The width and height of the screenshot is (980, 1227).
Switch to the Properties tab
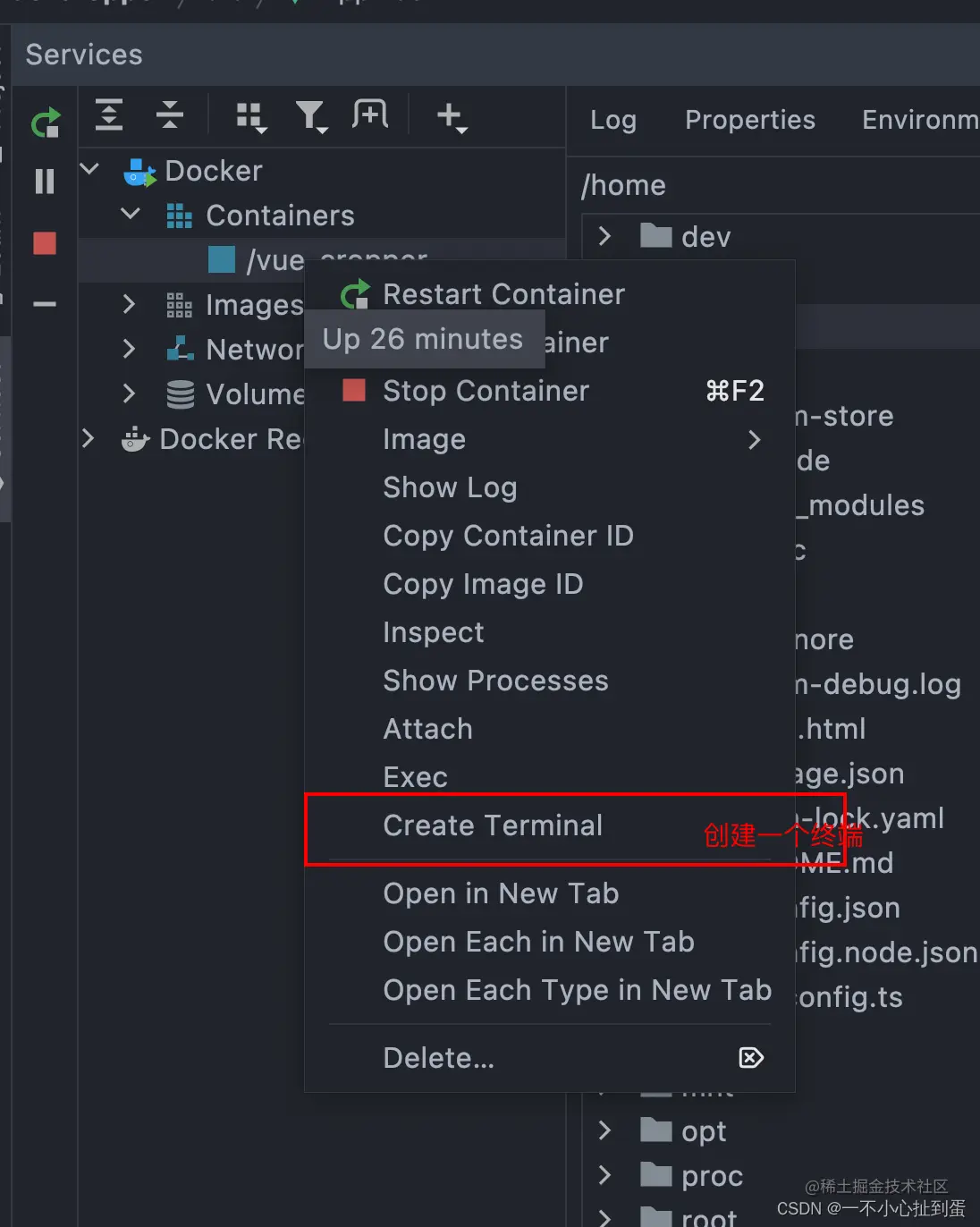click(x=749, y=120)
